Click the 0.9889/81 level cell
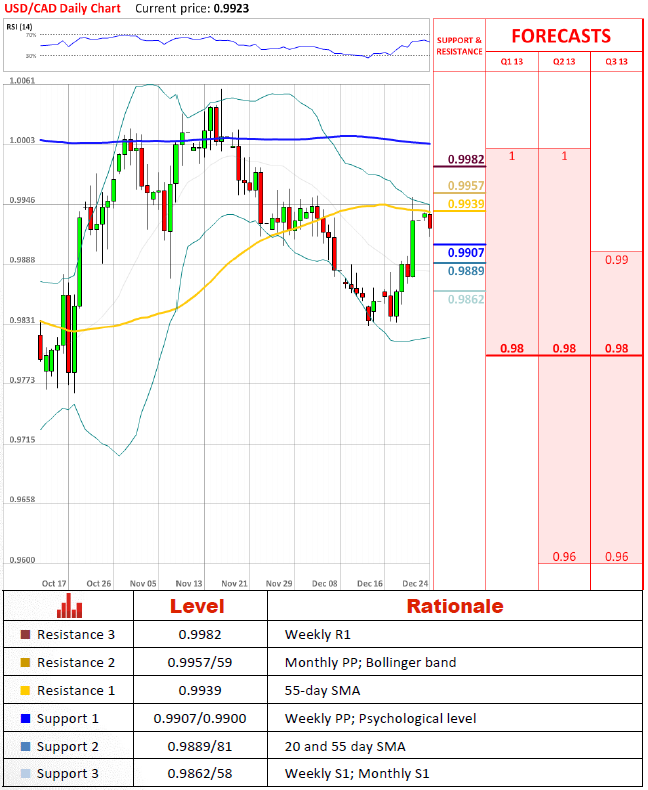Viewport: 648px width, 790px height. [200, 746]
